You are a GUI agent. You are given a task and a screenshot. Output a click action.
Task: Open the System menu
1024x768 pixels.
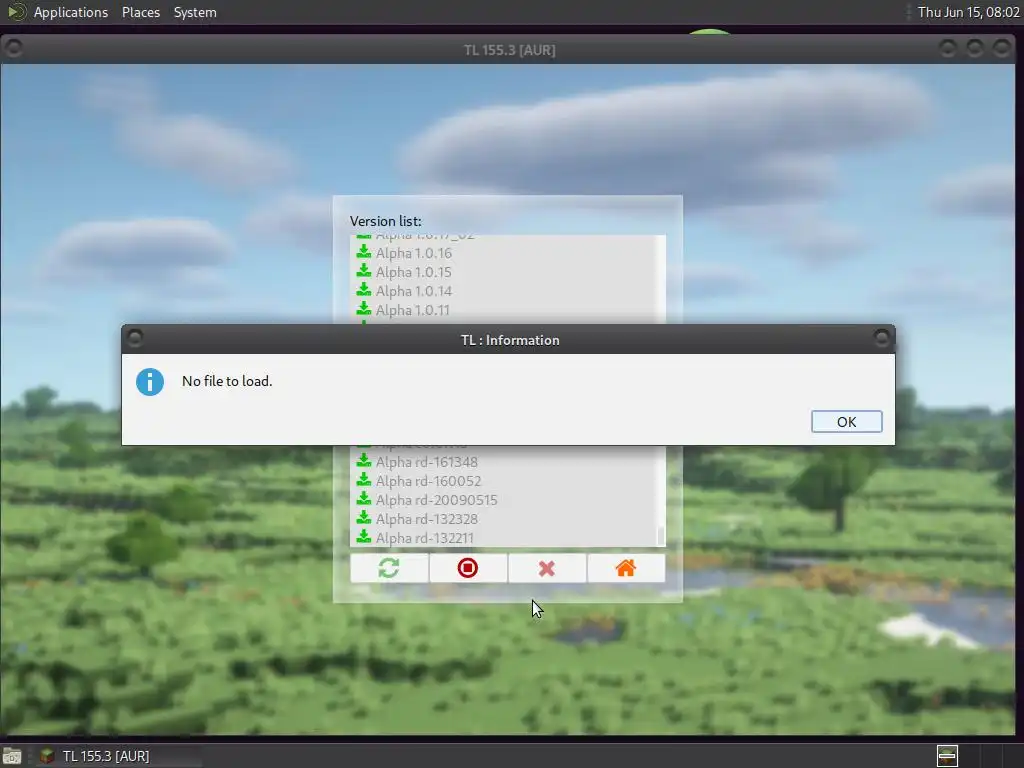195,12
